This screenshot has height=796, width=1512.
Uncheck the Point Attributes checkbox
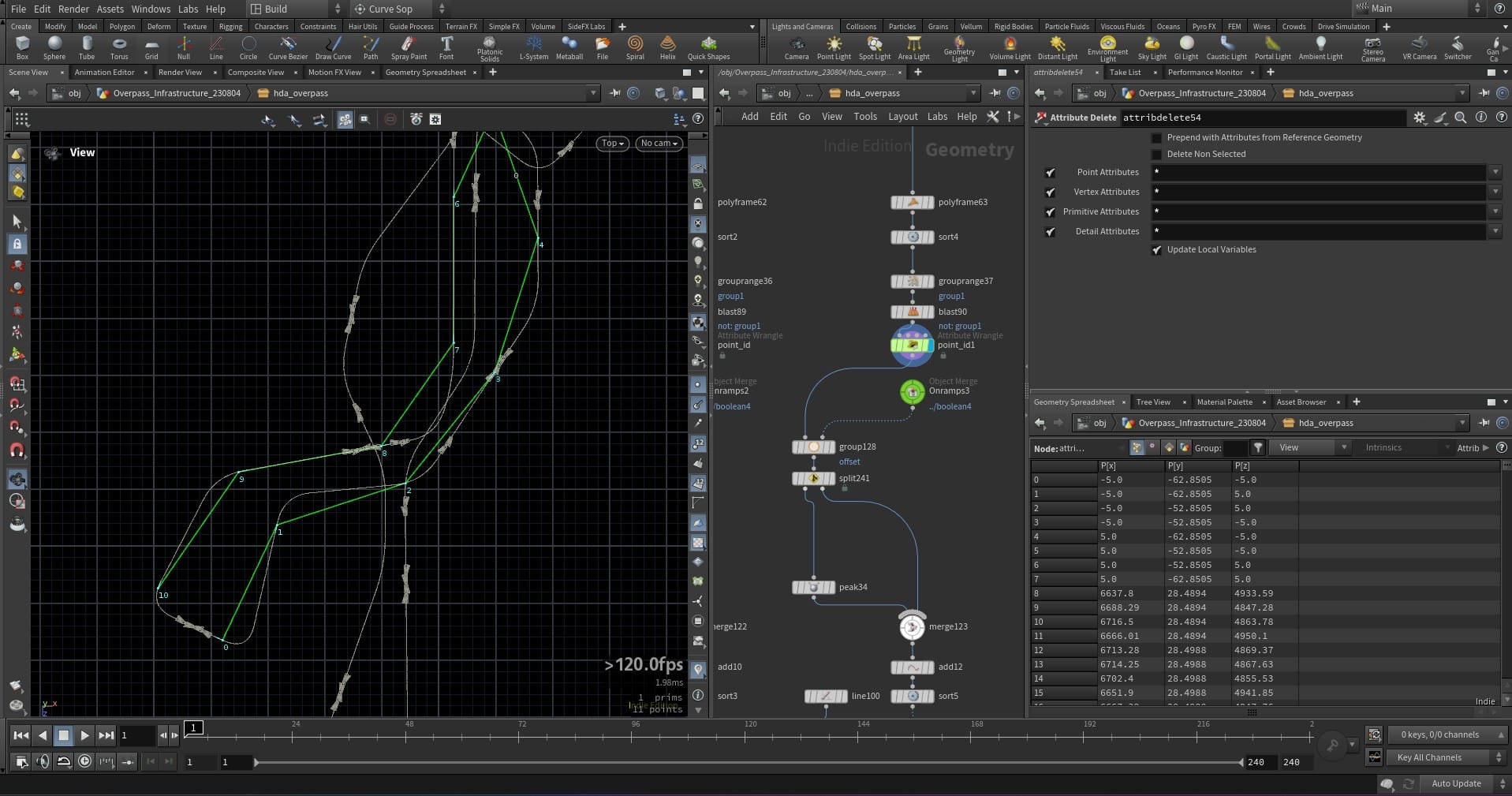1050,173
